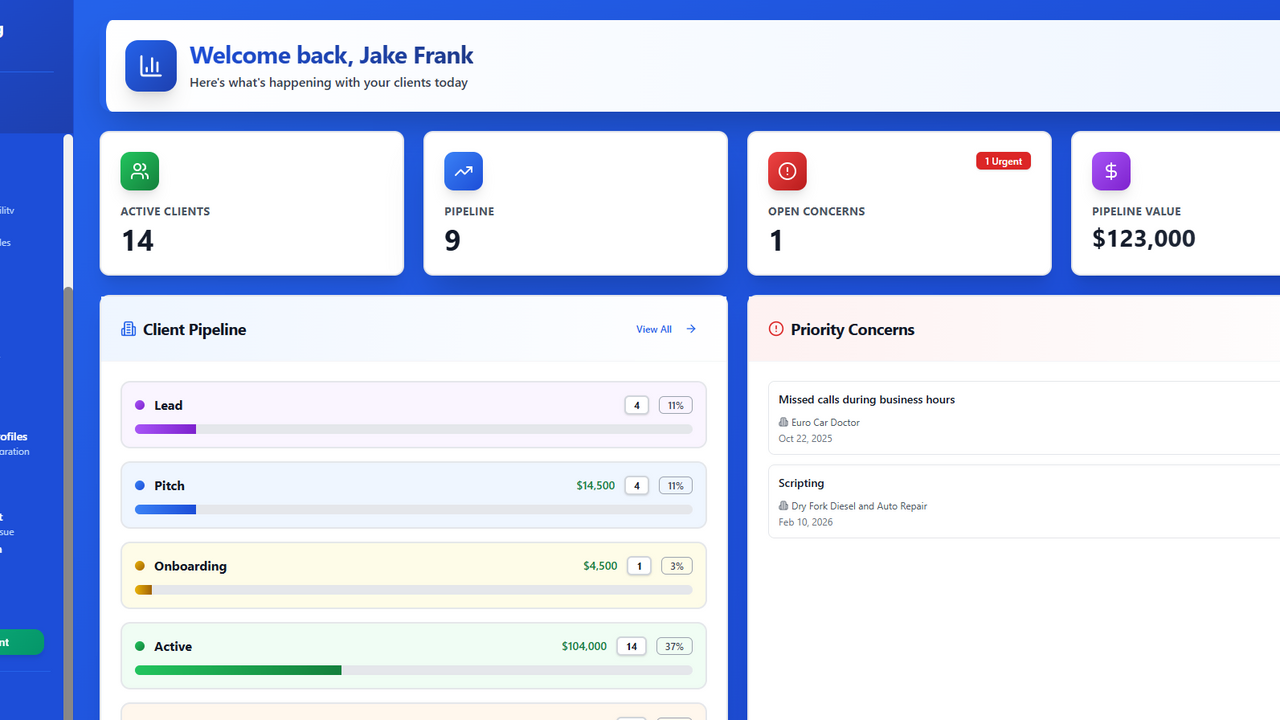This screenshot has height=720, width=1280.
Task: Select the Lead pipeline stage row
Action: point(414,415)
